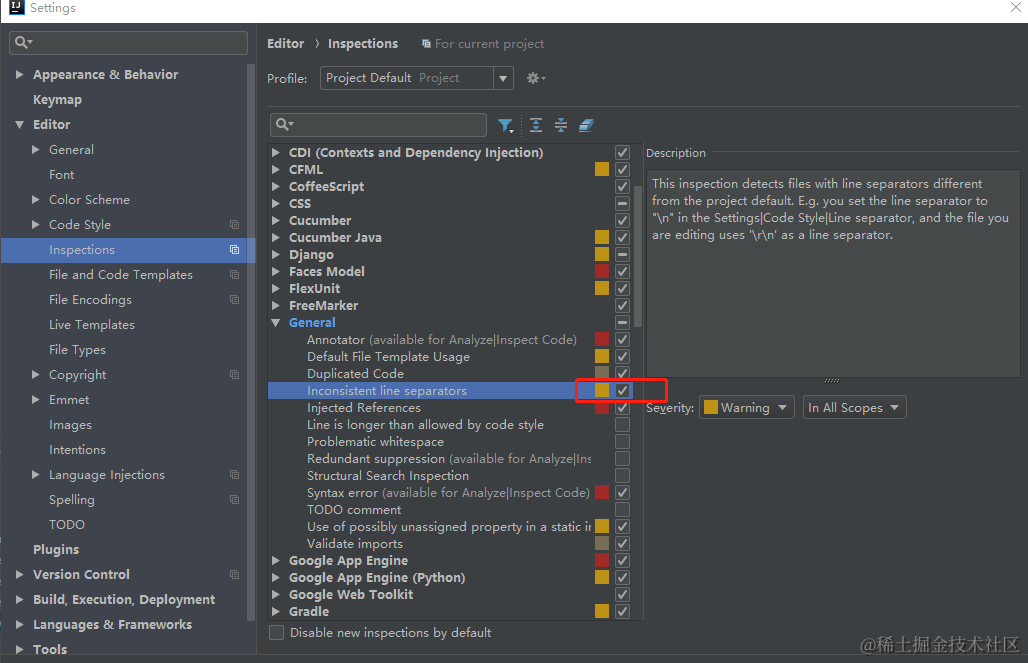Screen dimensions: 1028x663
Task: Select the Google Web Toolkit group
Action: click(x=351, y=594)
